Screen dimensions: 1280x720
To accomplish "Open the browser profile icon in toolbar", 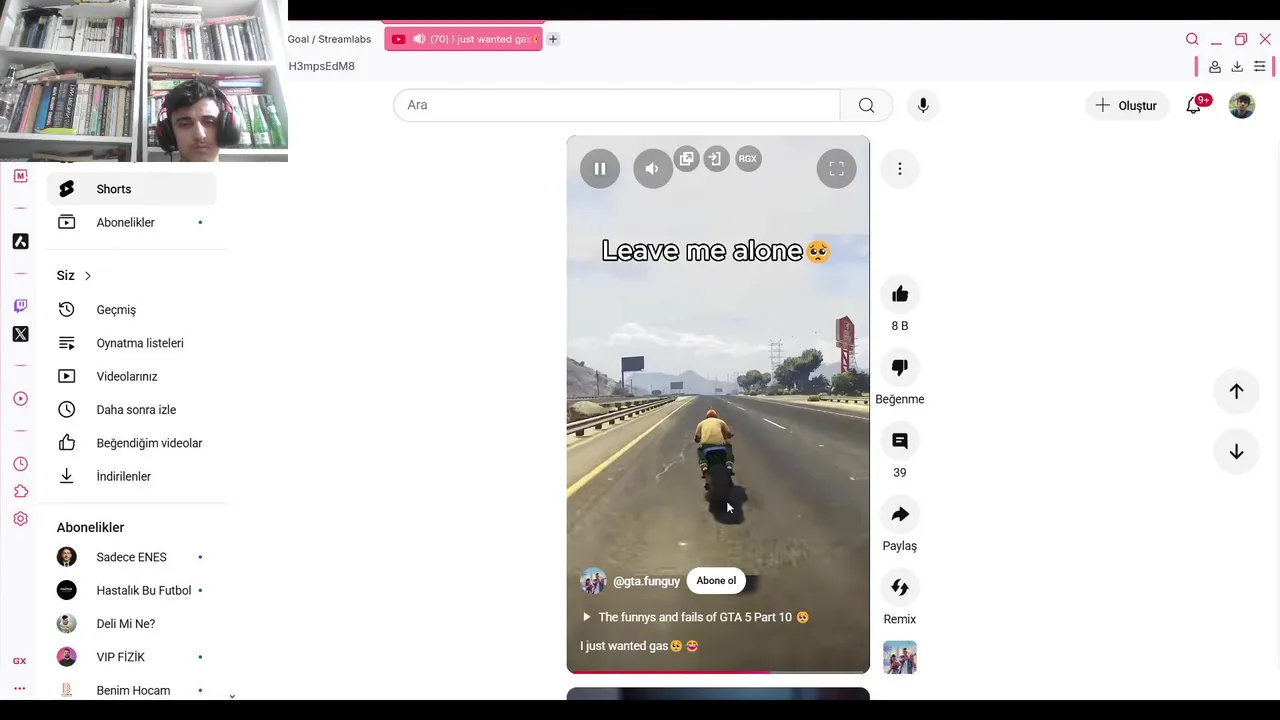I will tap(1214, 66).
